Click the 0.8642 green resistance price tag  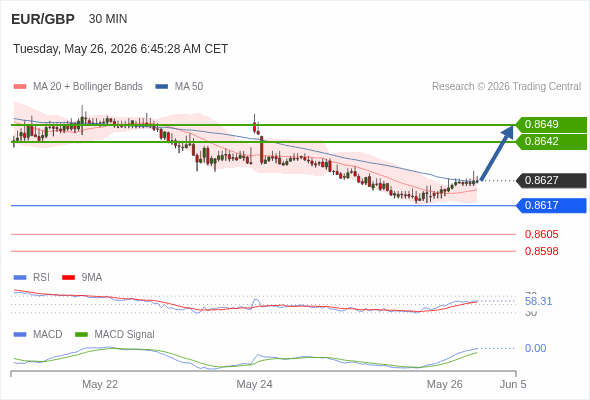(x=551, y=142)
